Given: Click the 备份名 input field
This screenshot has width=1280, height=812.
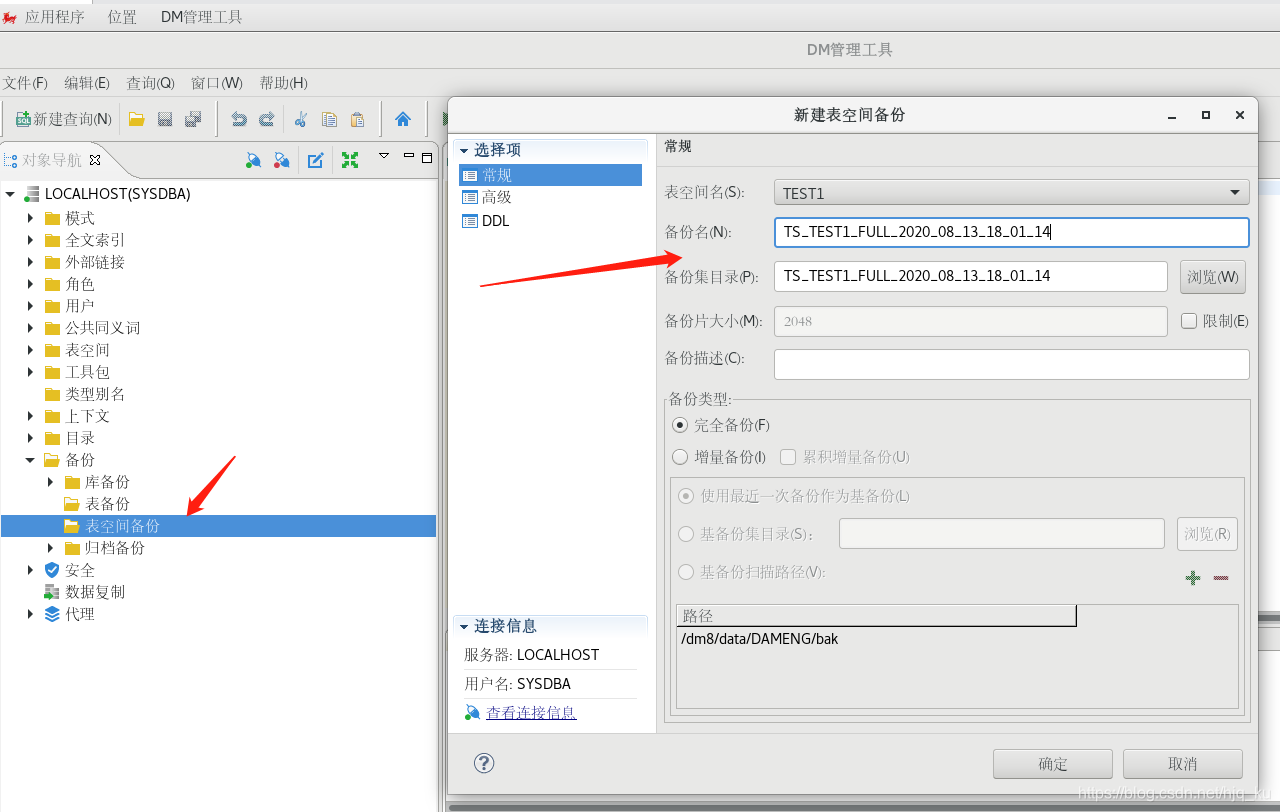Looking at the screenshot, I should point(1012,232).
